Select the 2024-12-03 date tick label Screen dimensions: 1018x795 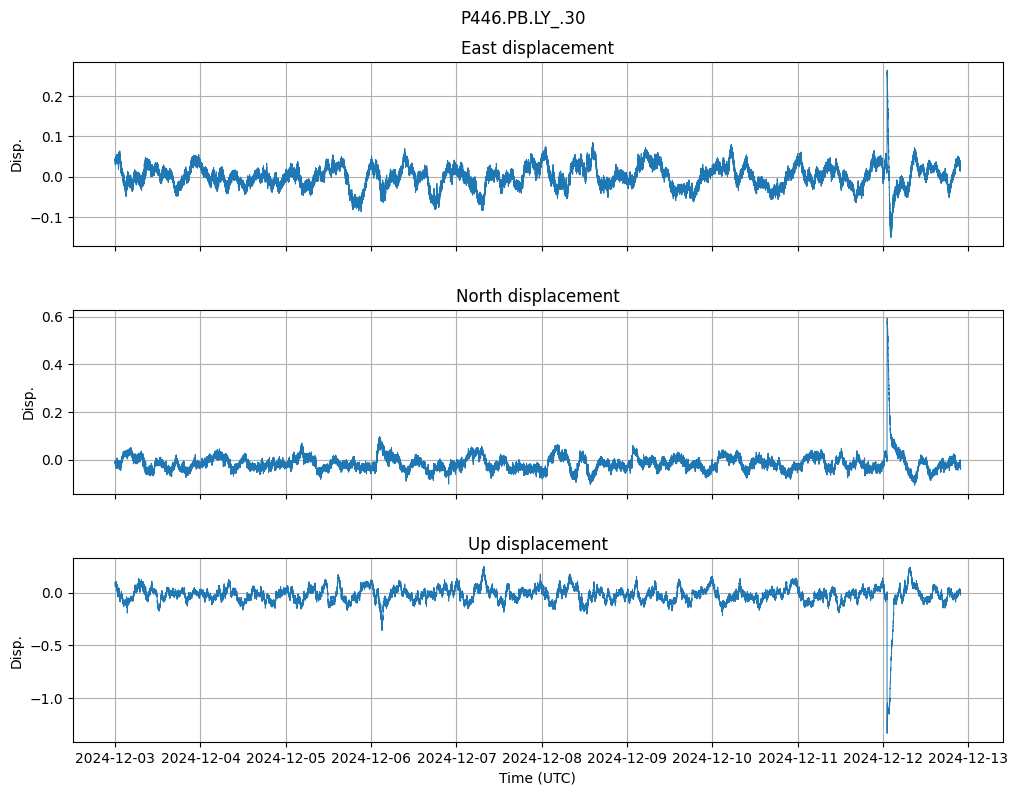tap(115, 759)
